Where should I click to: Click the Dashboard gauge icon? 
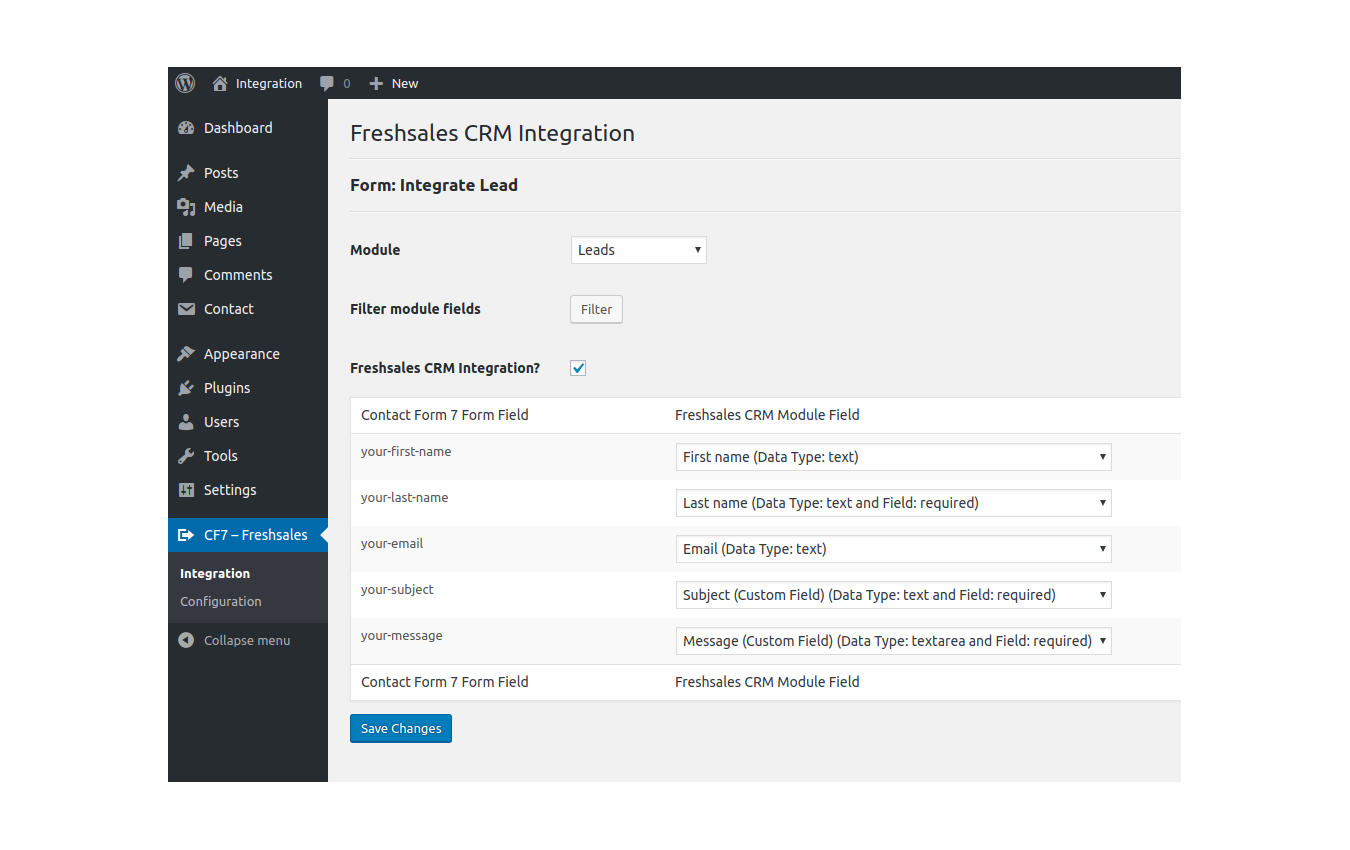pos(186,128)
